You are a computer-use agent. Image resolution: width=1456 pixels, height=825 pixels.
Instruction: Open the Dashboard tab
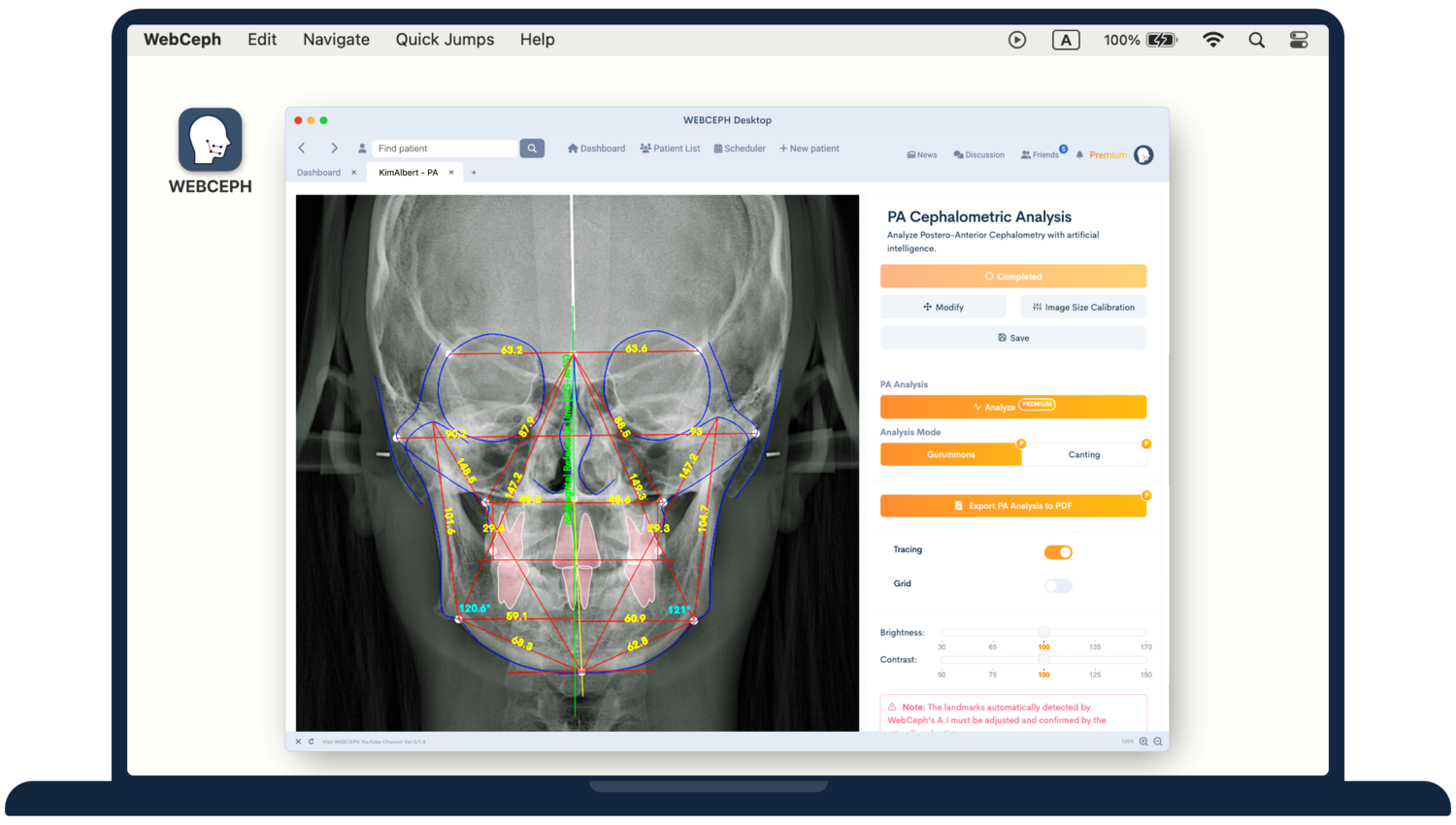318,172
